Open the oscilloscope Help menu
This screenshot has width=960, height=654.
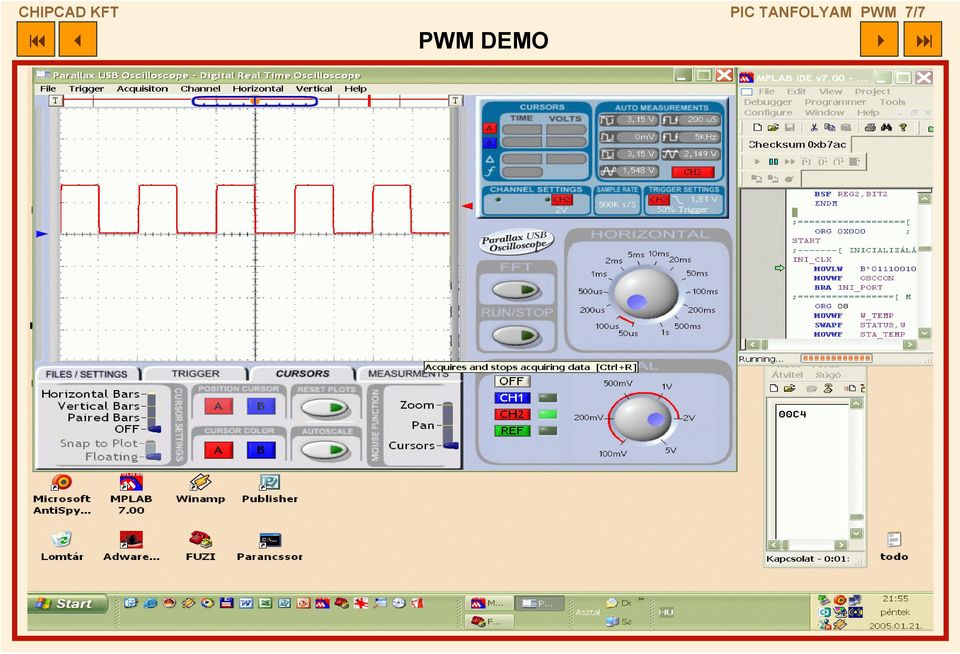click(x=355, y=89)
